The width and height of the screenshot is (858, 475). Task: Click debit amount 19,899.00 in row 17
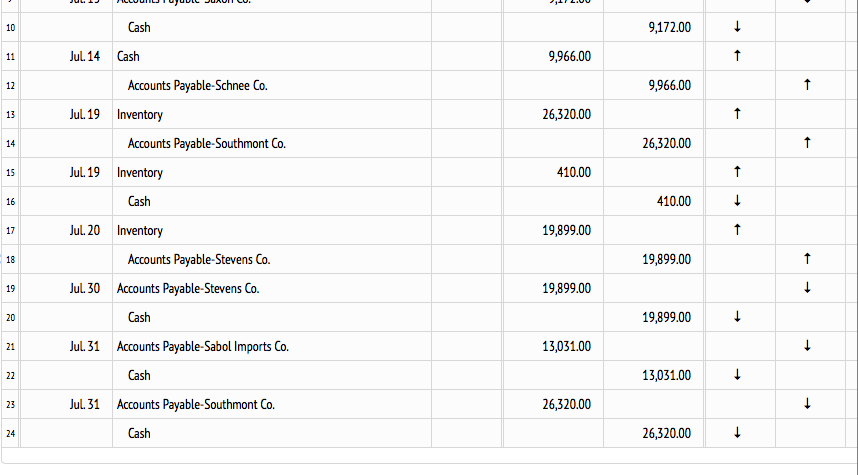coord(567,230)
